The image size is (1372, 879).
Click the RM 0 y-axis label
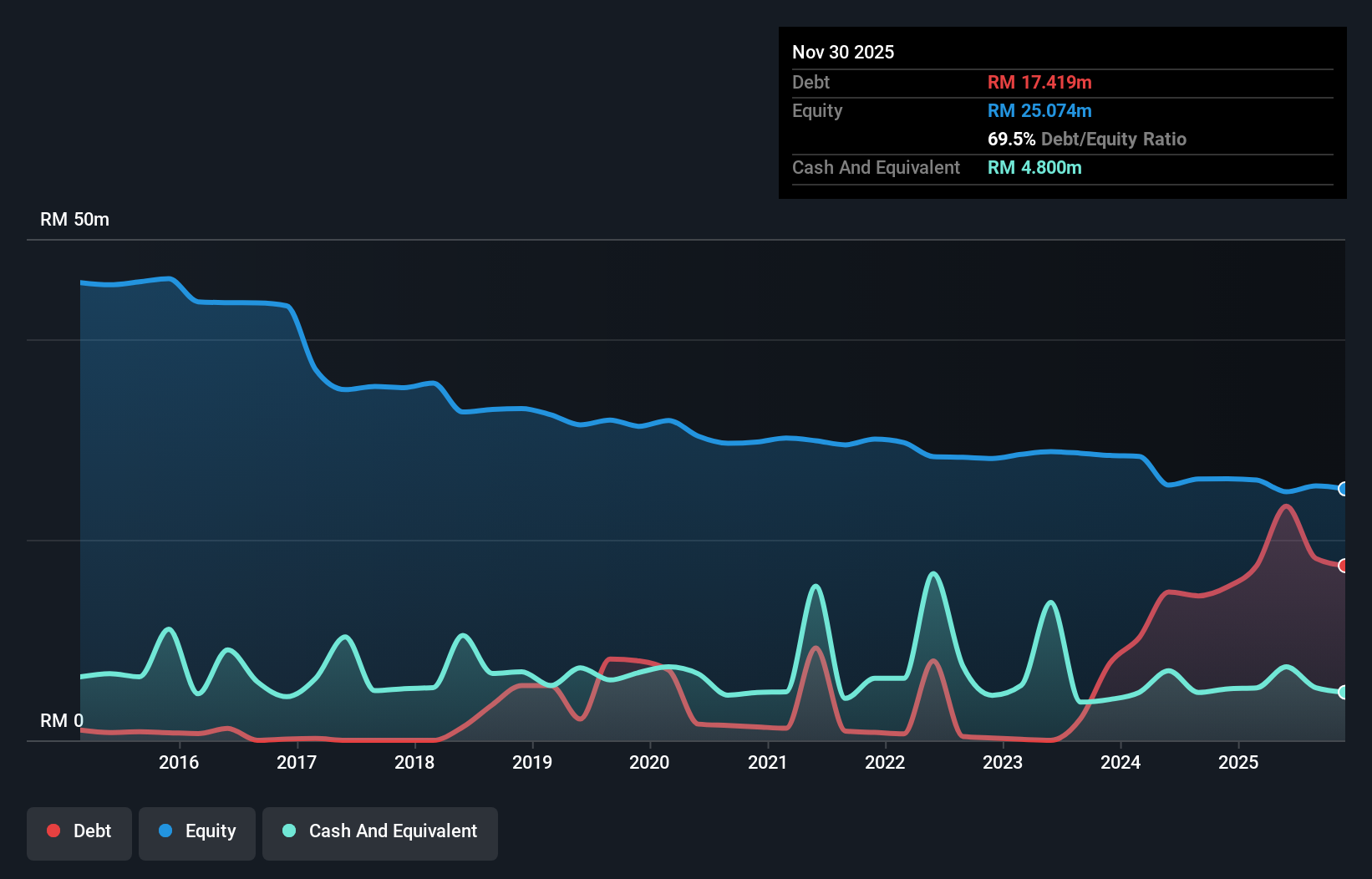[x=62, y=720]
